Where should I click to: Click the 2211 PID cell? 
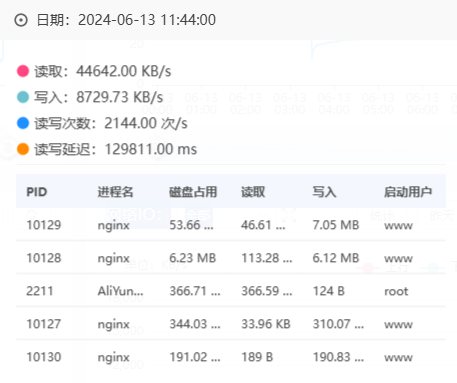point(40,291)
